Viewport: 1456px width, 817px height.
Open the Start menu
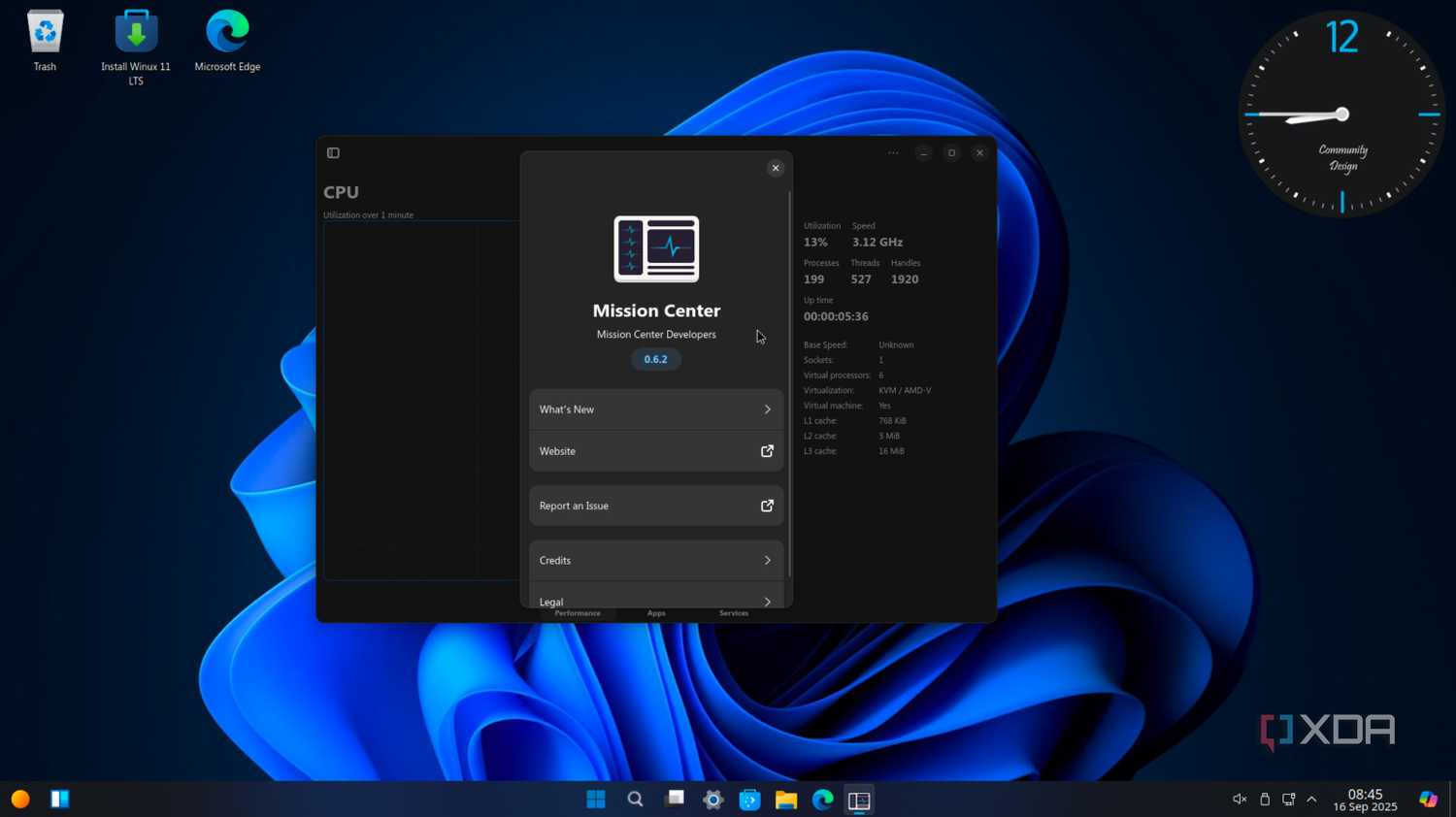click(596, 800)
